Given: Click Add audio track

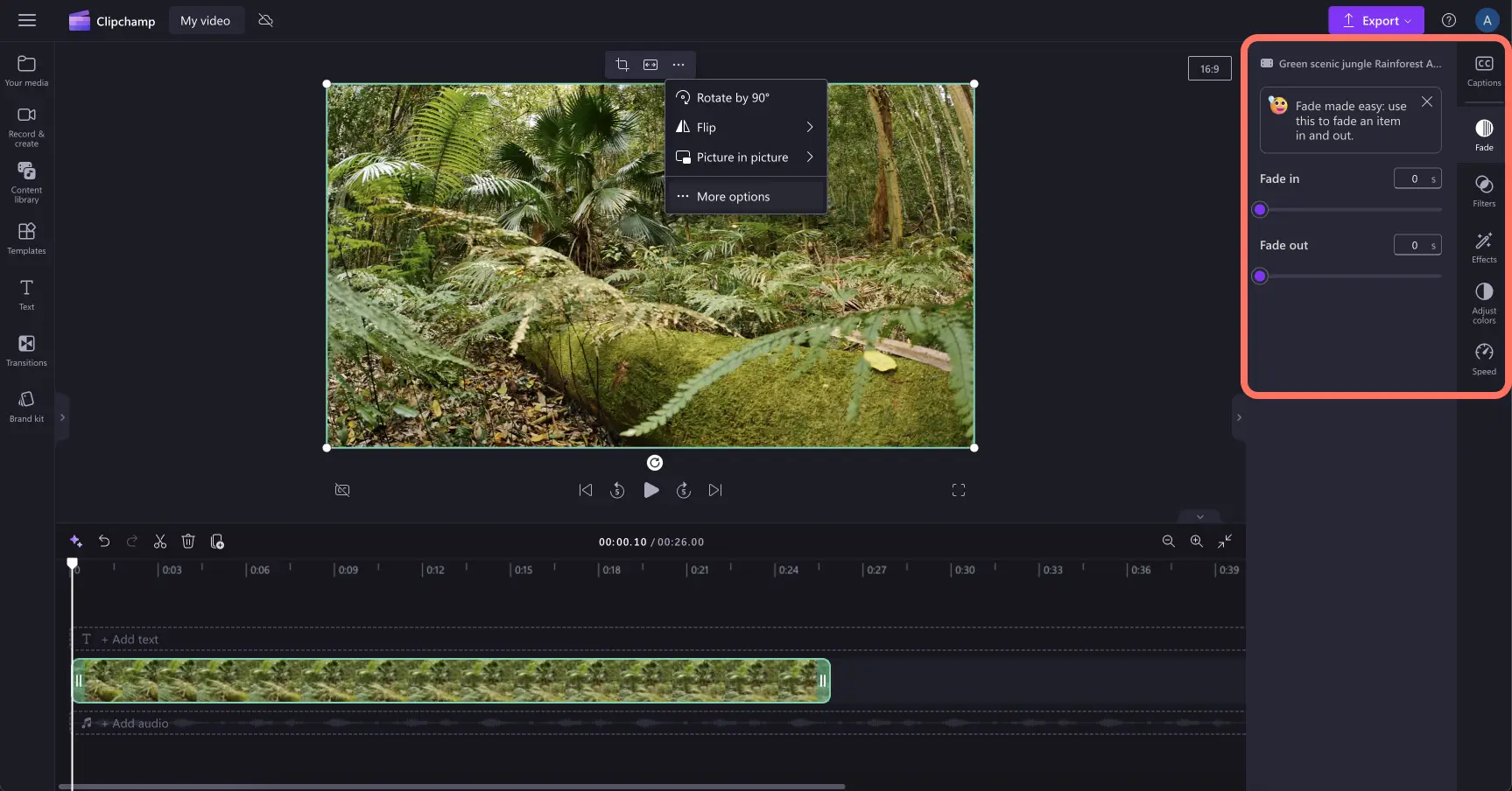Looking at the screenshot, I should [134, 724].
